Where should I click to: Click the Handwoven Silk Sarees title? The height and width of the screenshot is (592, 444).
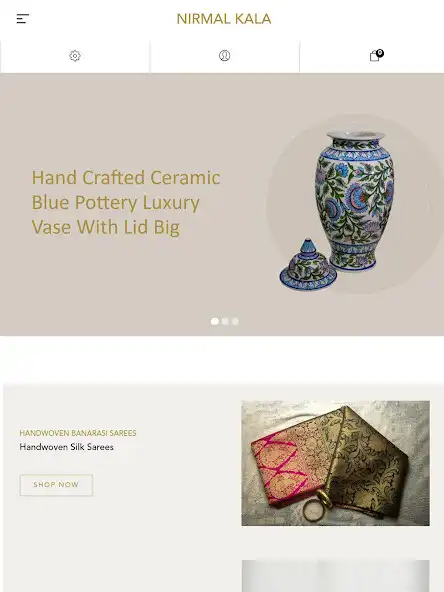tap(66, 447)
